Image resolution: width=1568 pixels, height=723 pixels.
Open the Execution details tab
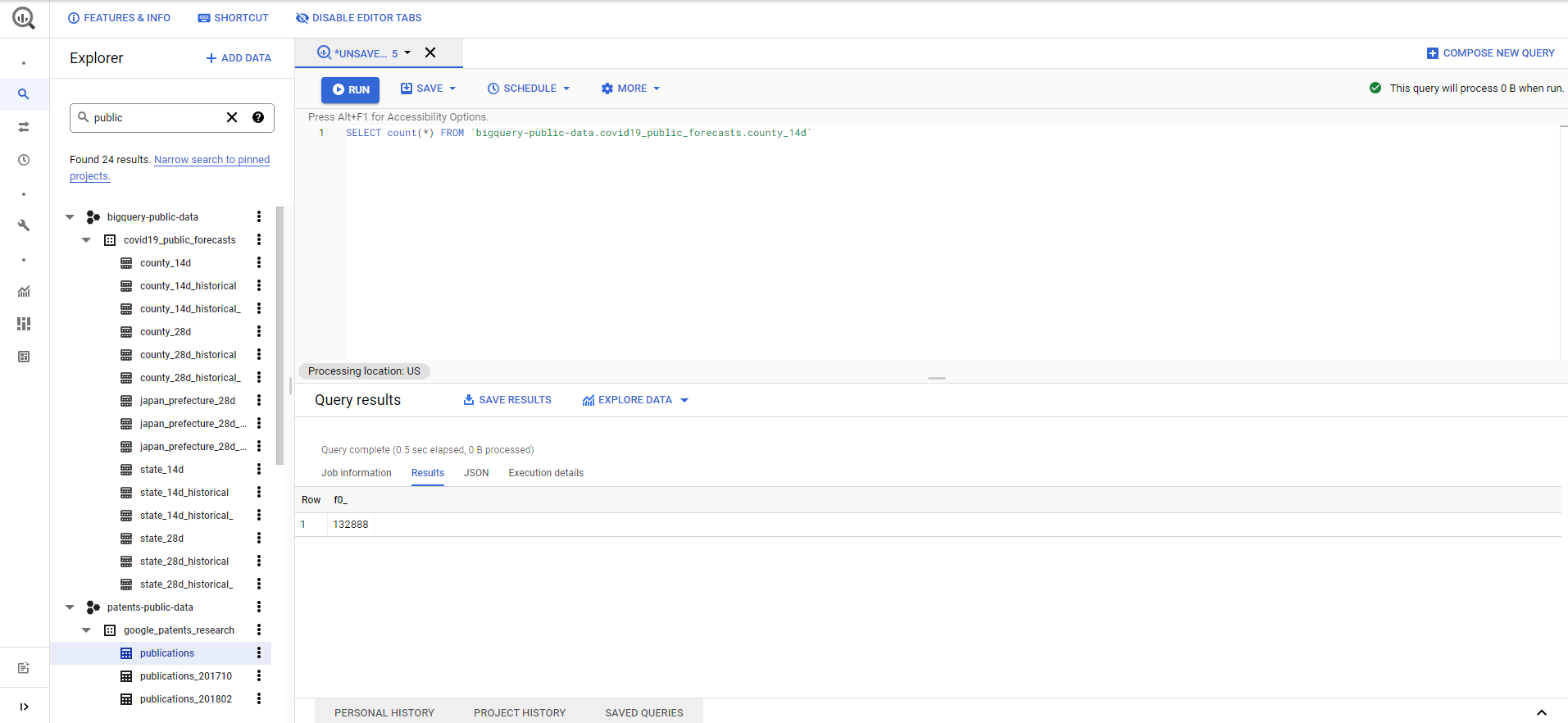(546, 473)
